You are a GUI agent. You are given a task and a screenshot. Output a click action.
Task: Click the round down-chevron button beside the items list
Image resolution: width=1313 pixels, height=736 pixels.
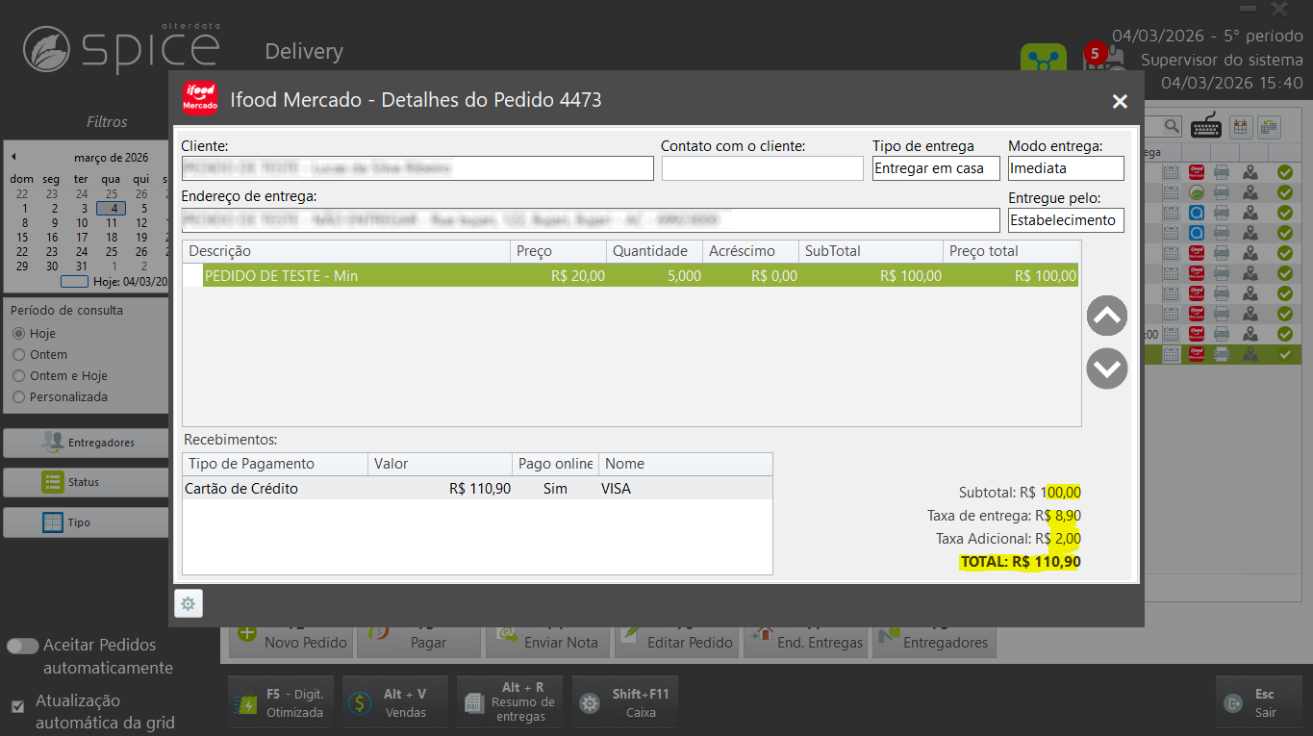click(x=1107, y=368)
